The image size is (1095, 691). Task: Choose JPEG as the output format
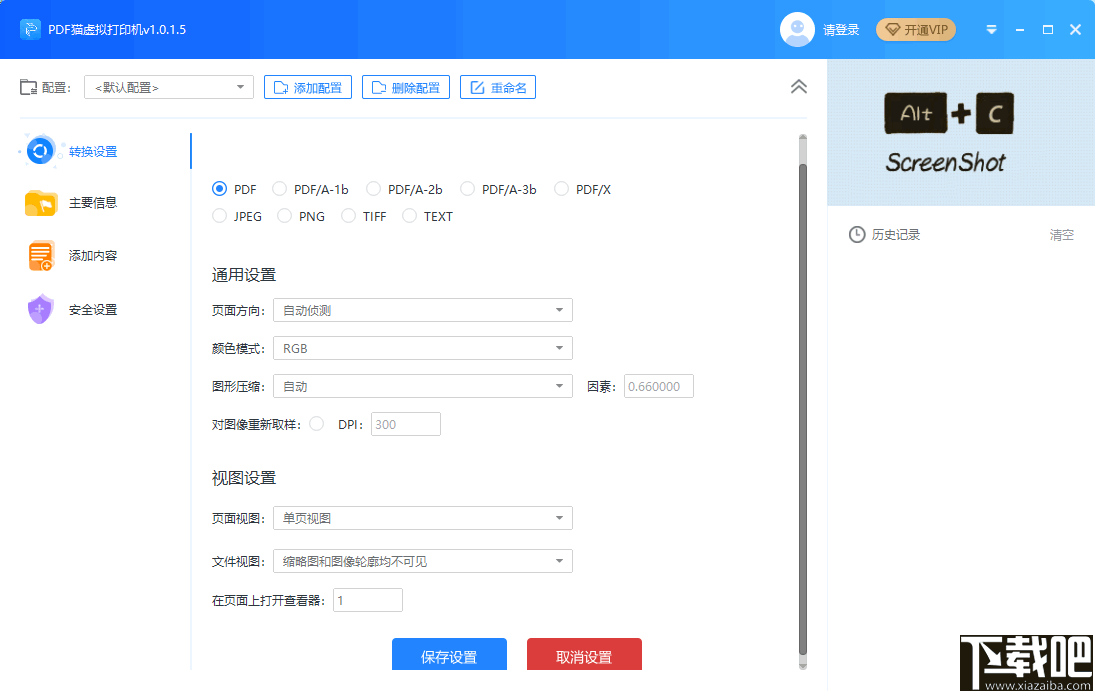[220, 215]
